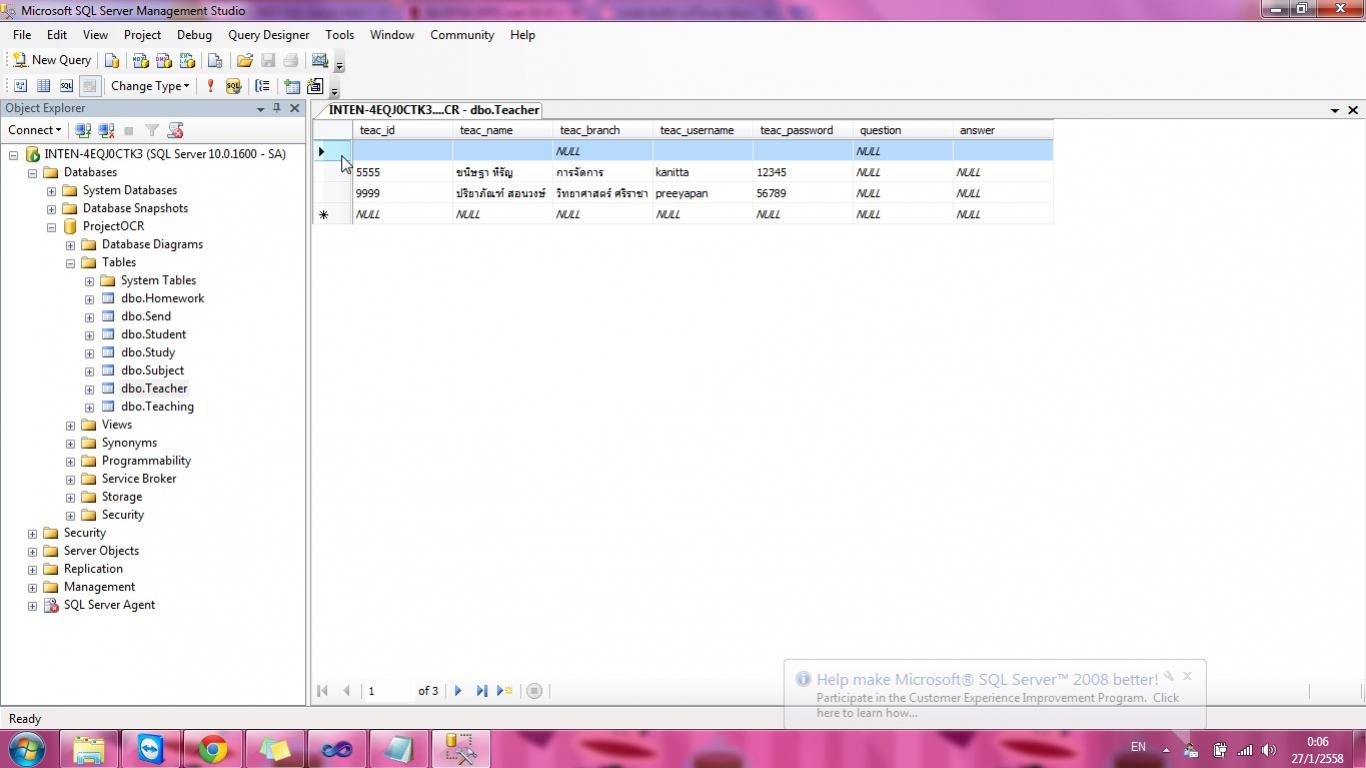Go to last row navigation arrow
Viewport: 1366px width, 768px height.
(481, 691)
